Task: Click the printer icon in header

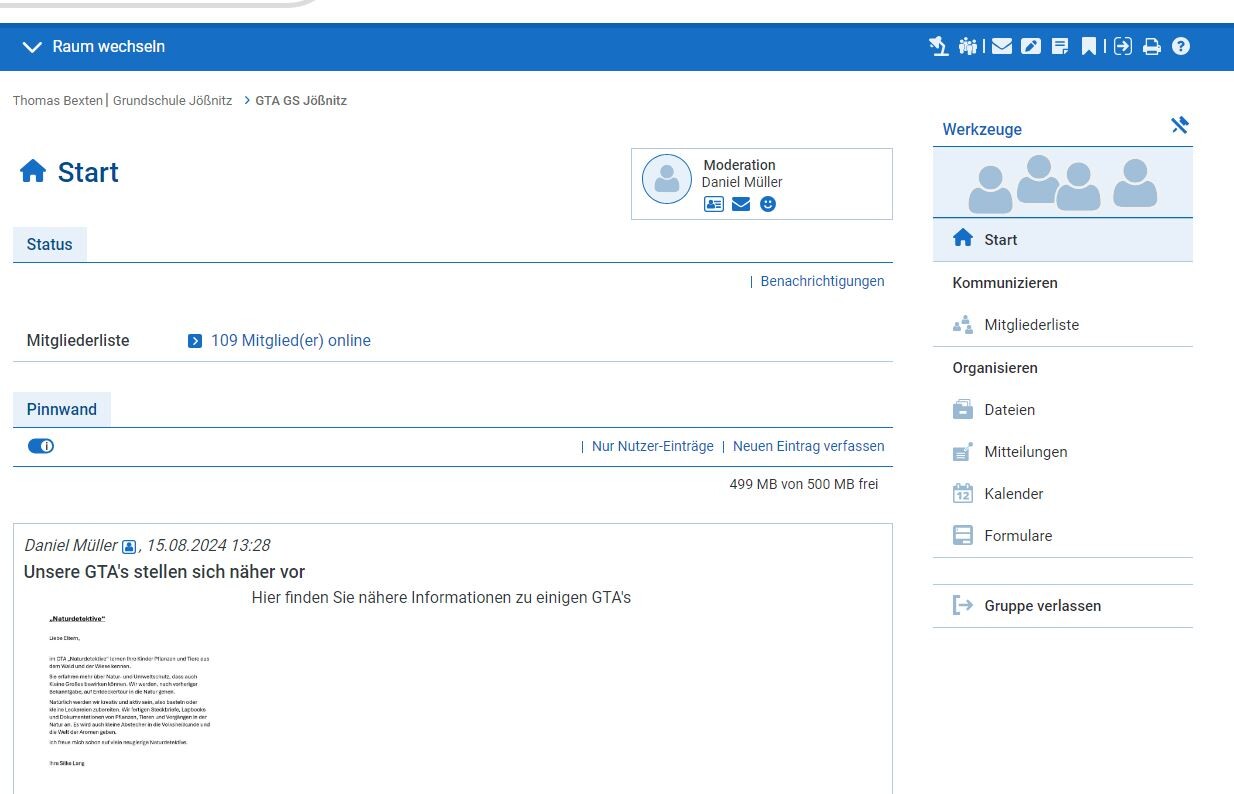Action: (x=1151, y=46)
